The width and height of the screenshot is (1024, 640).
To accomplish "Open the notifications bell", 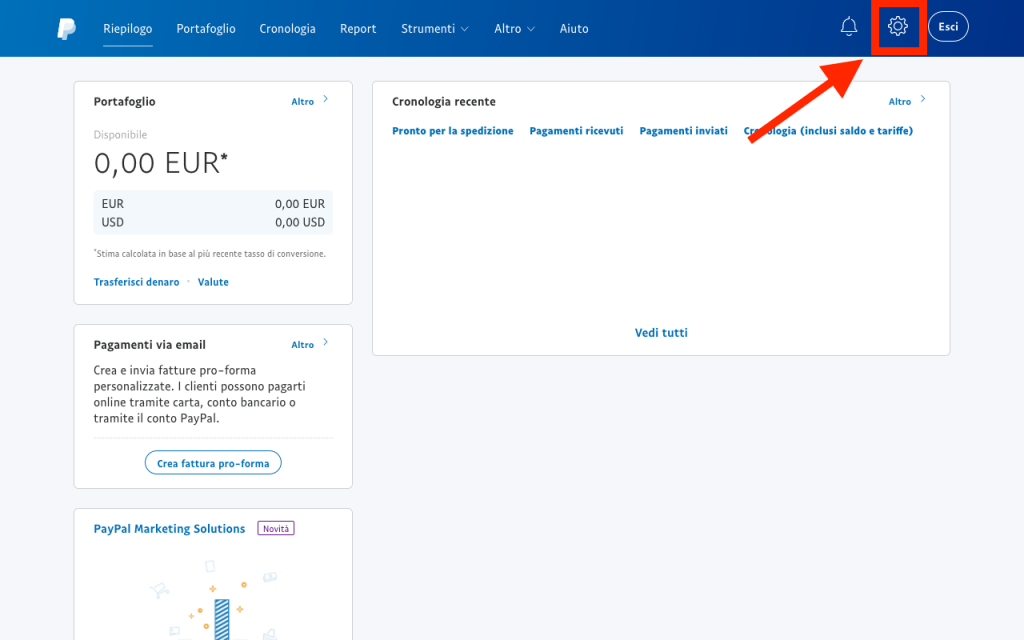I will [848, 27].
